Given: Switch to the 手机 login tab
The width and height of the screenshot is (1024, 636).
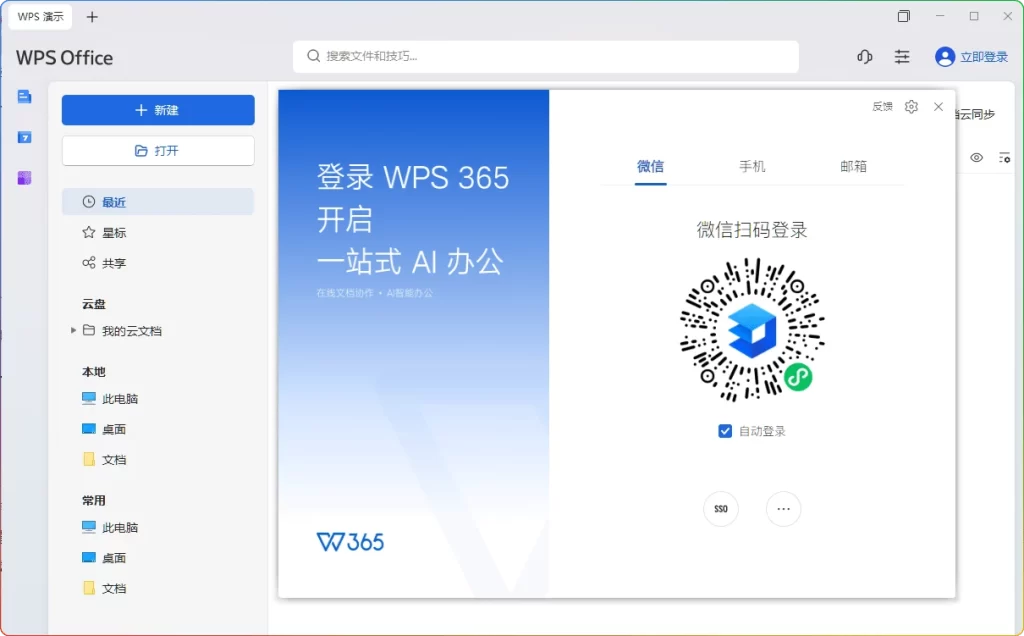Looking at the screenshot, I should tap(752, 167).
